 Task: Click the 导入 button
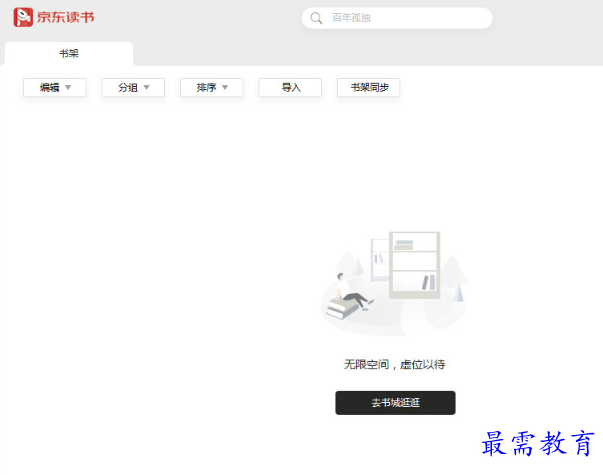pos(290,88)
